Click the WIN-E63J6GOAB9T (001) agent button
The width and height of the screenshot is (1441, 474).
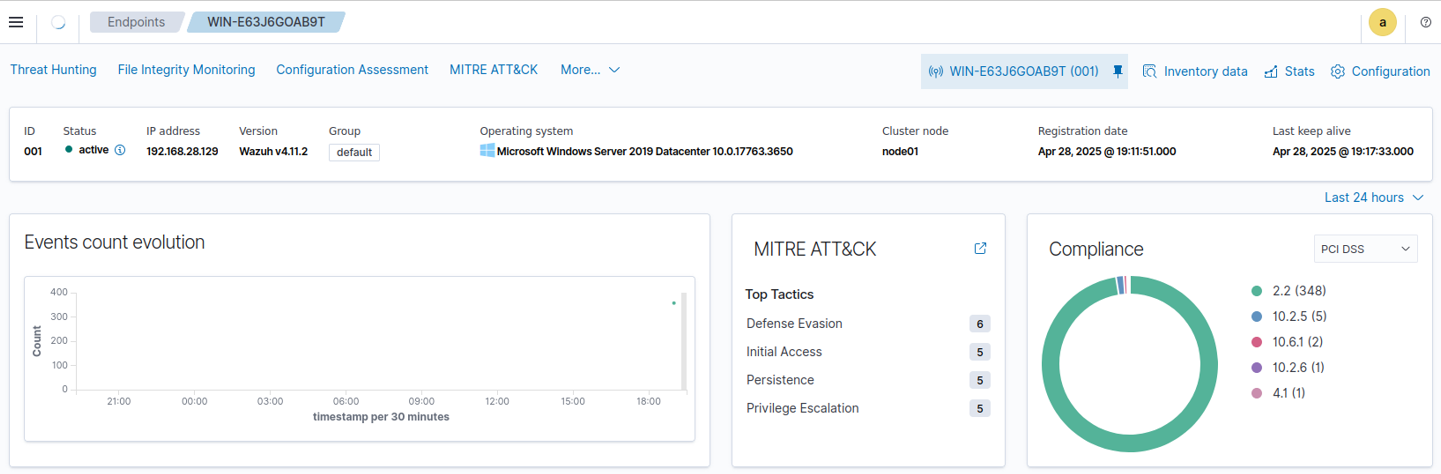click(x=1024, y=71)
